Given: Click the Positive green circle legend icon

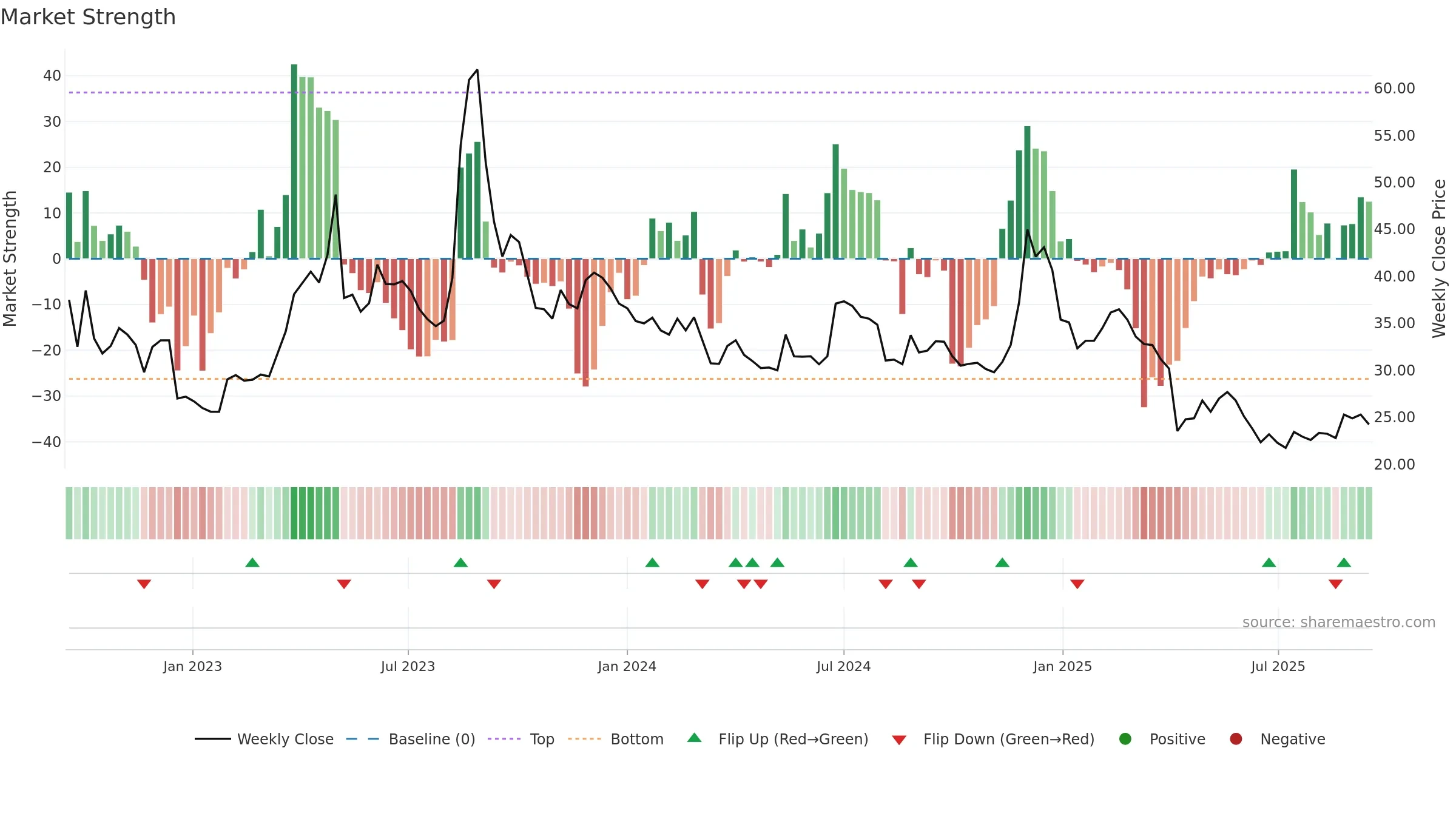Looking at the screenshot, I should click(1125, 739).
